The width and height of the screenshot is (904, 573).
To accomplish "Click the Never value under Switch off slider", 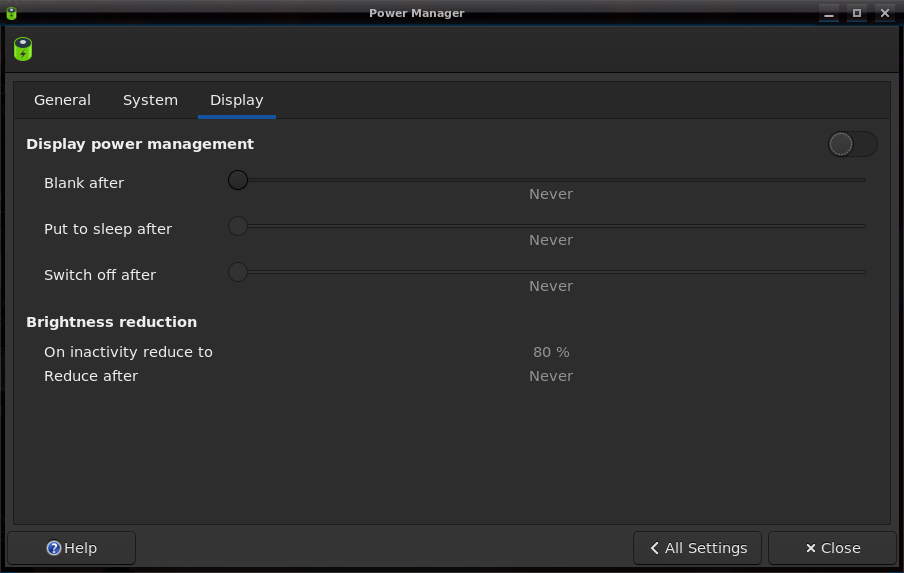I will tap(551, 286).
